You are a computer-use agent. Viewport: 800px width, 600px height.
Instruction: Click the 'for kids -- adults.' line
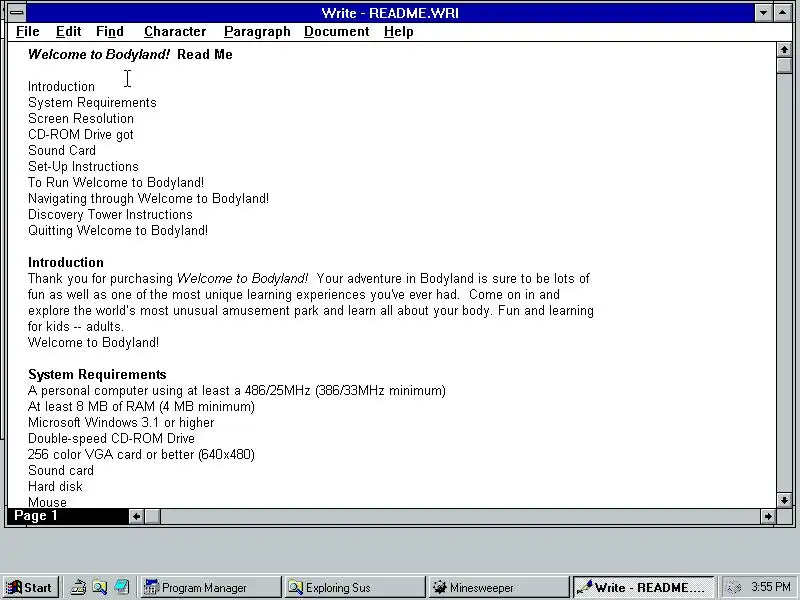[76, 327]
